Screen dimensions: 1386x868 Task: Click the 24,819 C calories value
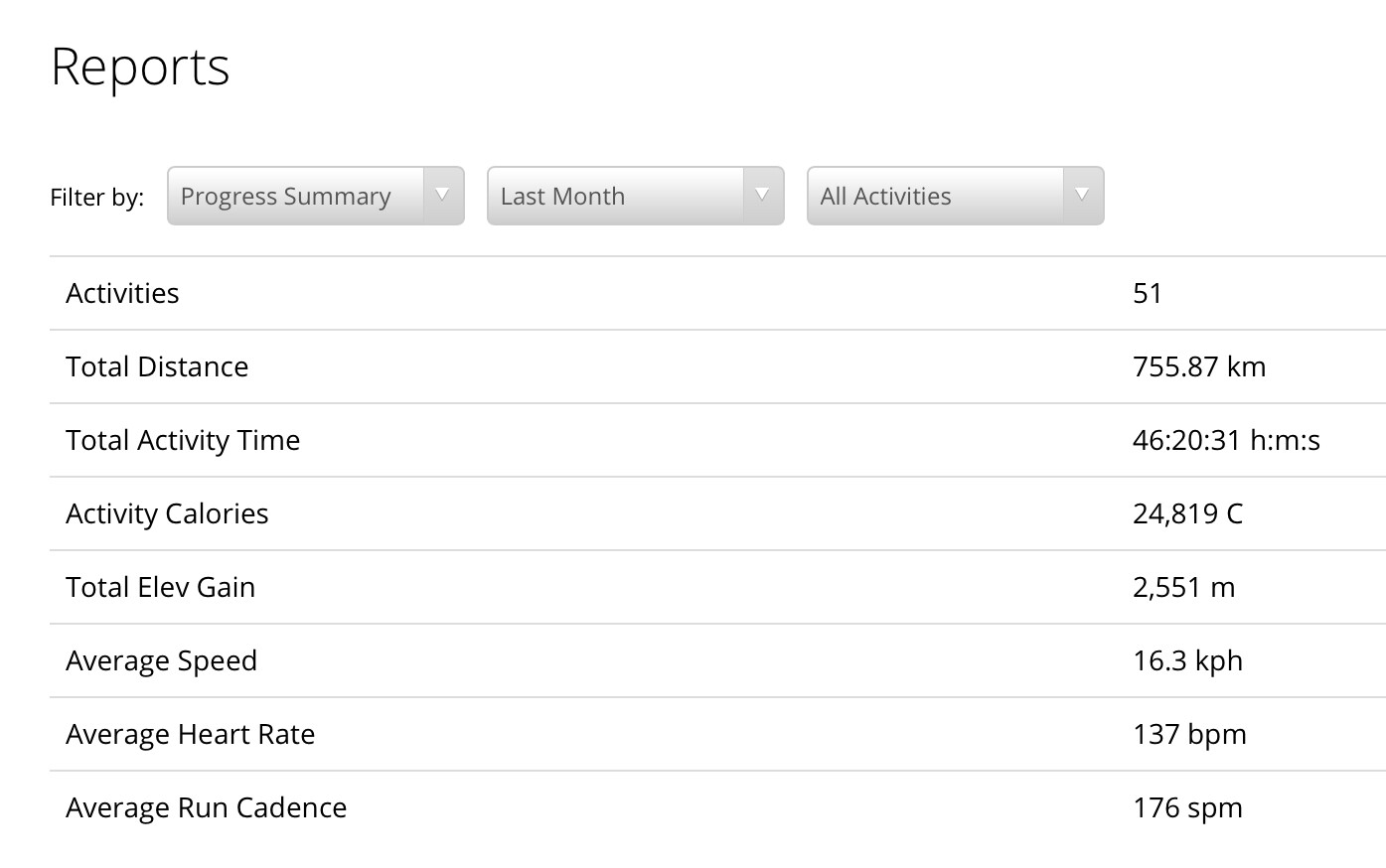(1187, 513)
